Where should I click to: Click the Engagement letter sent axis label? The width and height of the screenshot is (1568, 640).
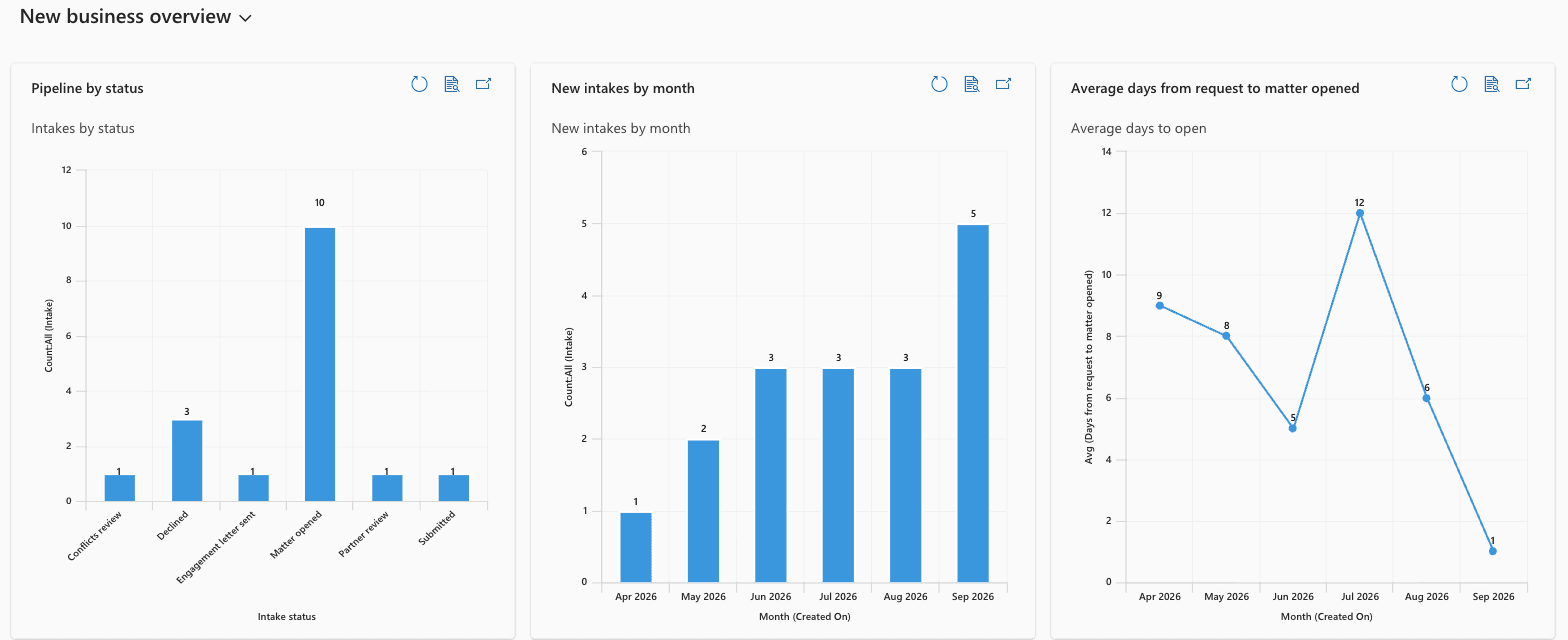coord(215,547)
